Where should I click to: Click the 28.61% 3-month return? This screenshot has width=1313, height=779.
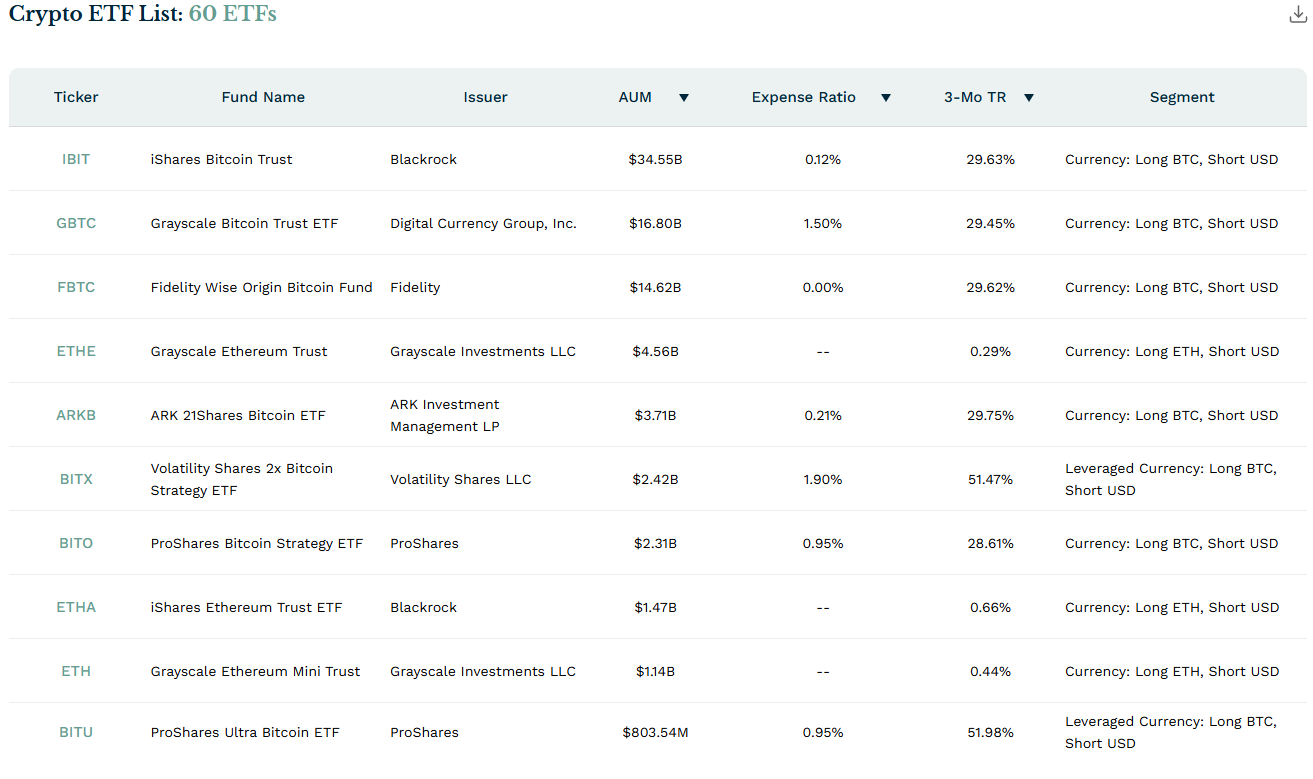990,543
